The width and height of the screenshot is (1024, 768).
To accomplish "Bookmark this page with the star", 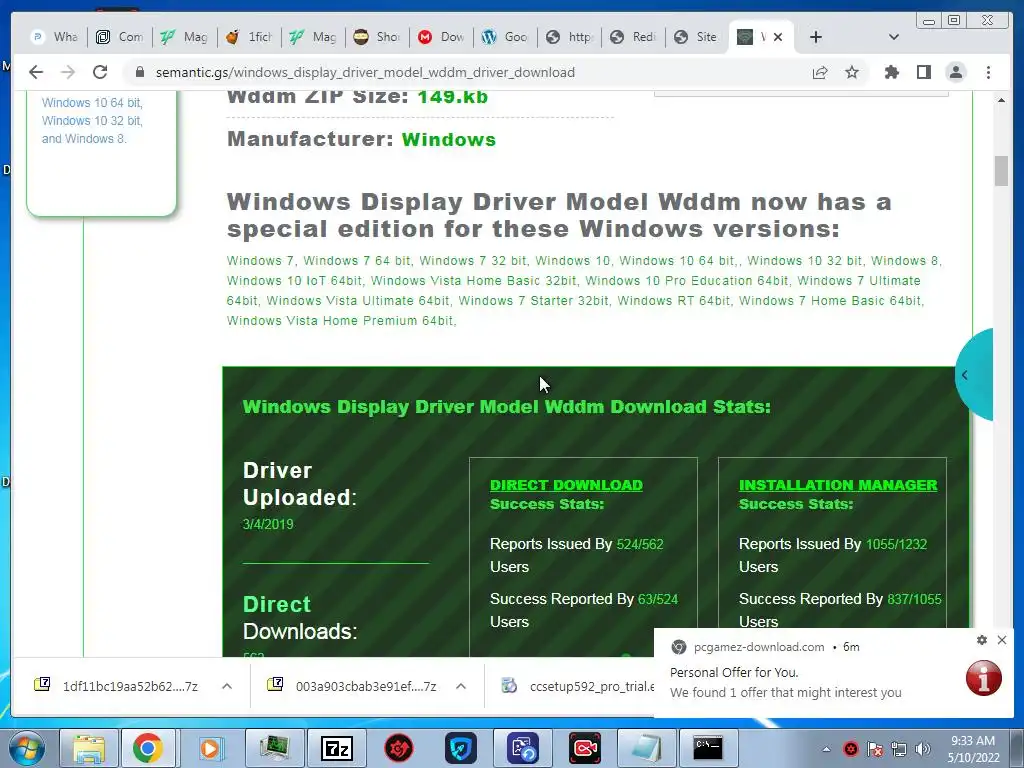I will (x=852, y=72).
